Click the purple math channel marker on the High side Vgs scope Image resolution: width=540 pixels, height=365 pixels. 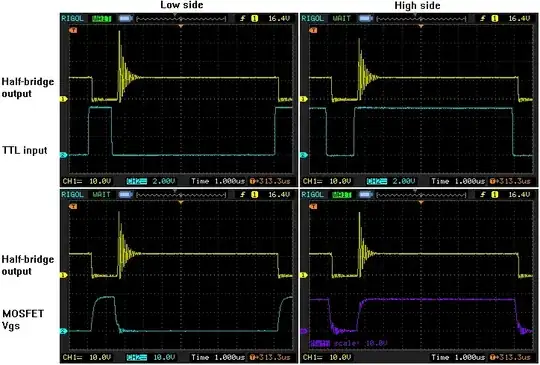coord(303,331)
